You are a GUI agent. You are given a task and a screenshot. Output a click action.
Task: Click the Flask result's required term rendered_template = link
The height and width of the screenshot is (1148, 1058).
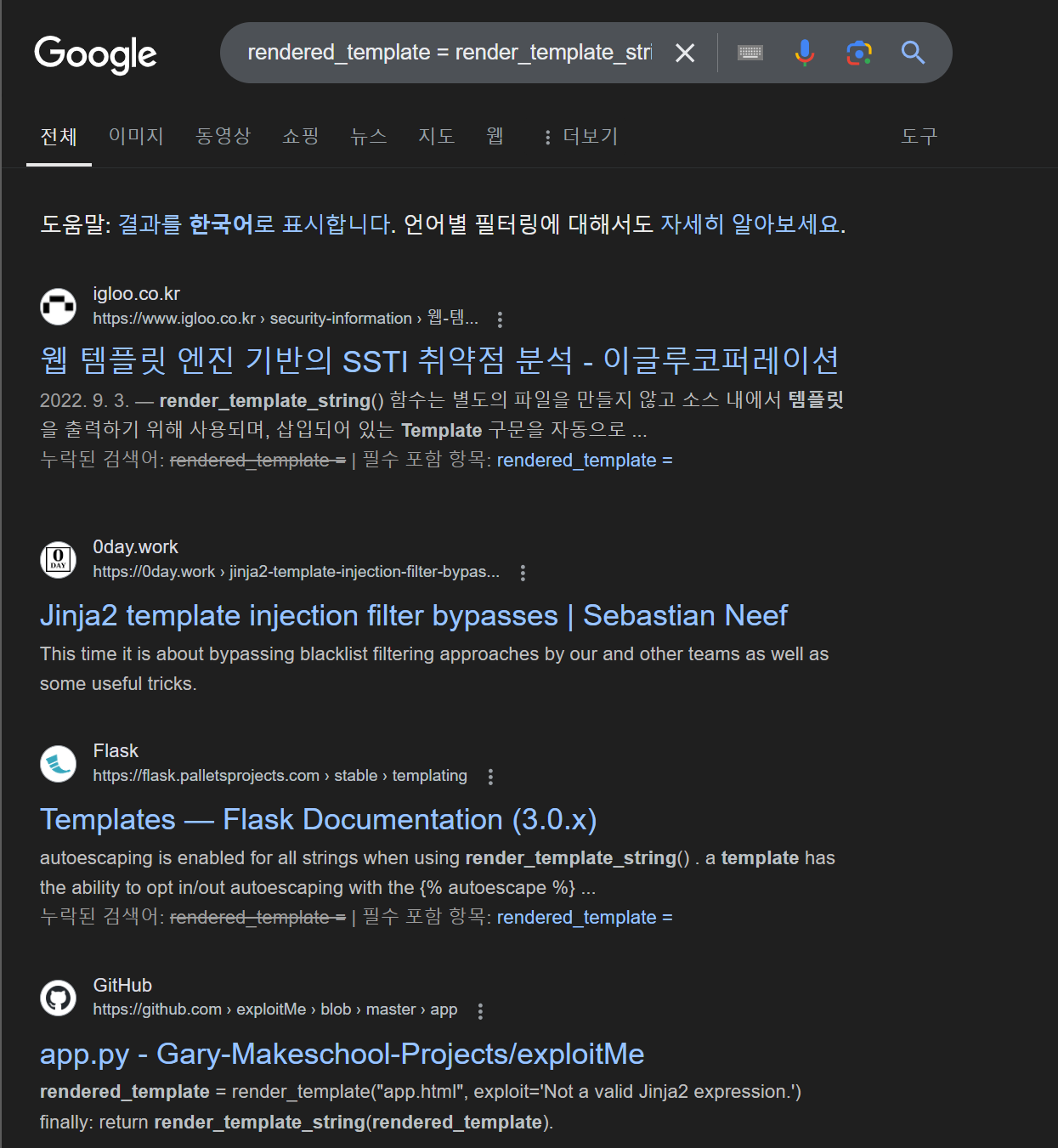pos(585,918)
